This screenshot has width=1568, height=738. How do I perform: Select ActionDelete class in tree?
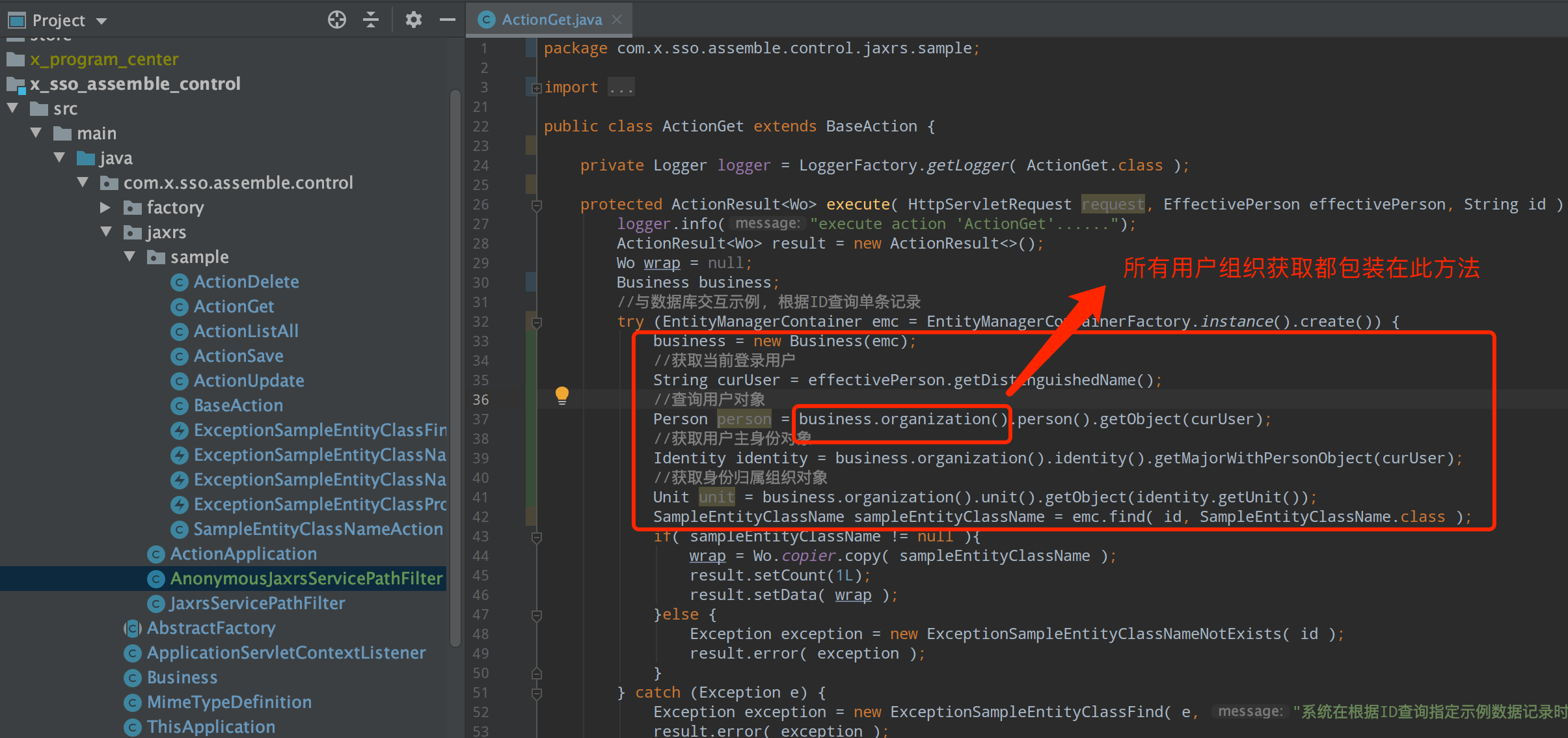[x=246, y=282]
